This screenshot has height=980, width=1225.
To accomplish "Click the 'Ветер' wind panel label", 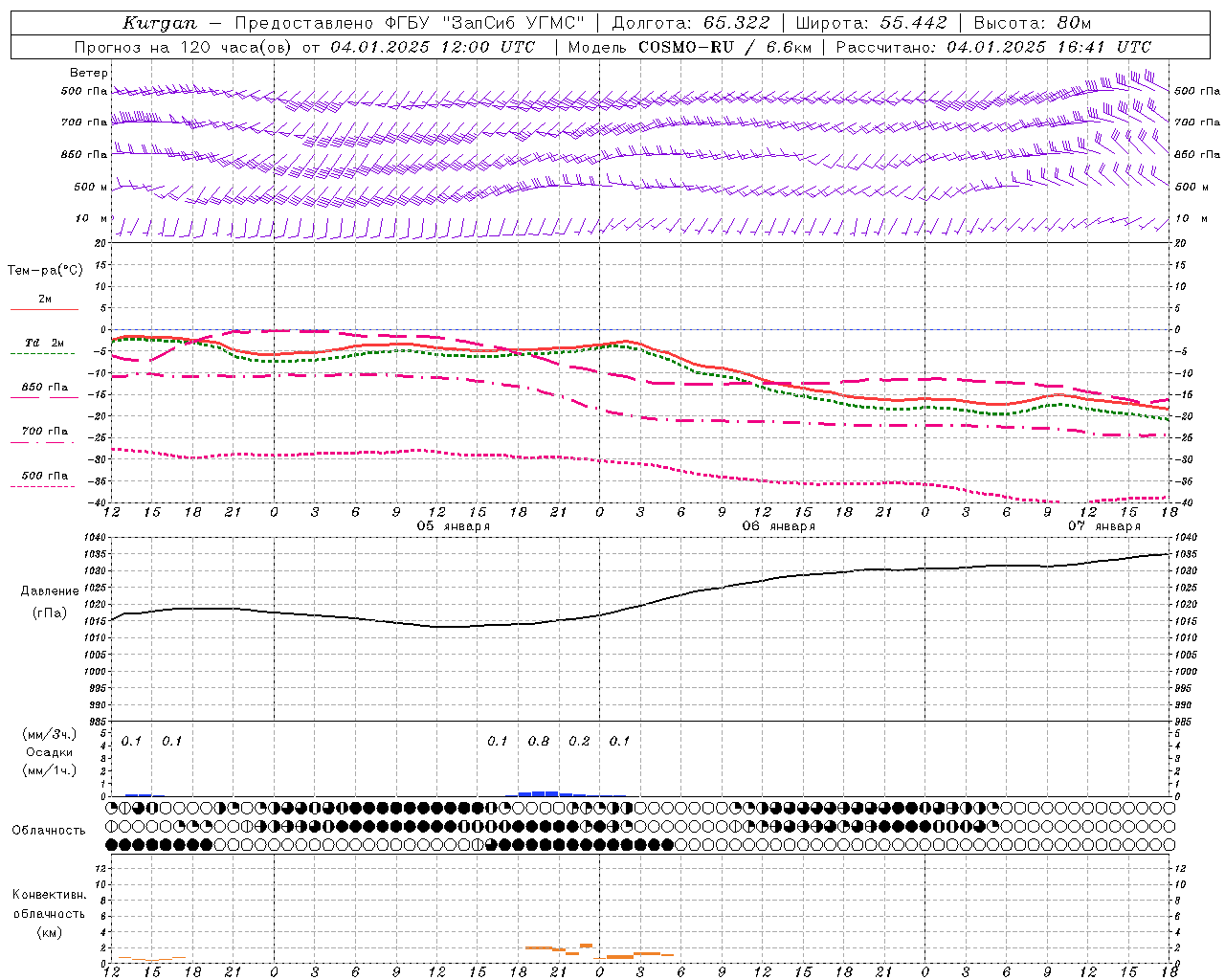I will click(x=89, y=73).
